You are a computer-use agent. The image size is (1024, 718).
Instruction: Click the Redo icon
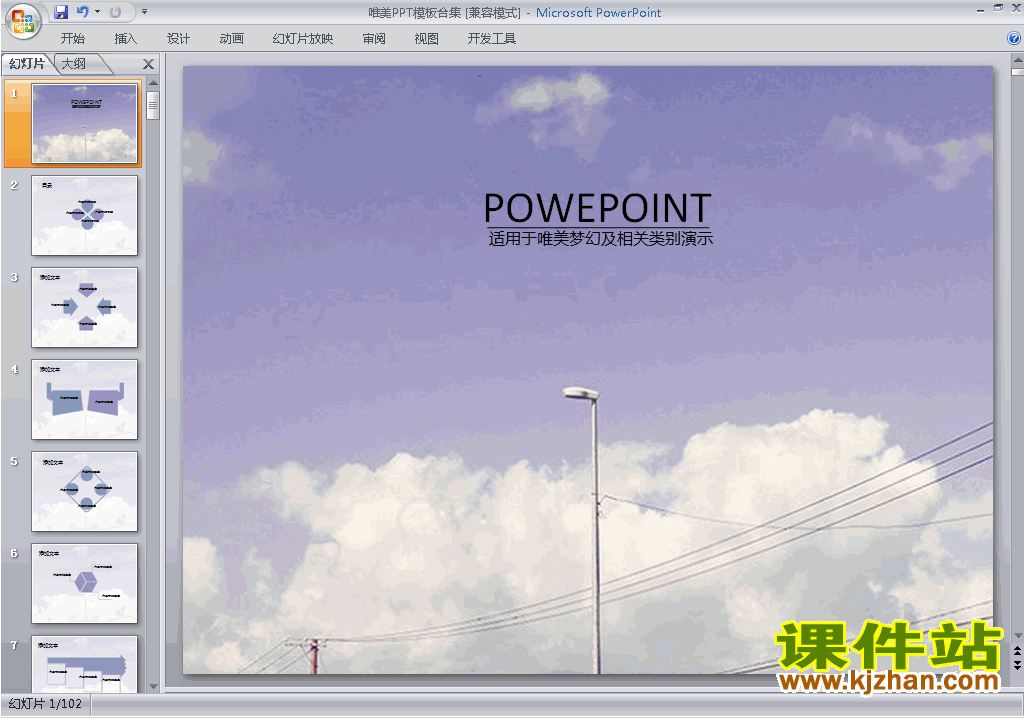click(x=116, y=12)
